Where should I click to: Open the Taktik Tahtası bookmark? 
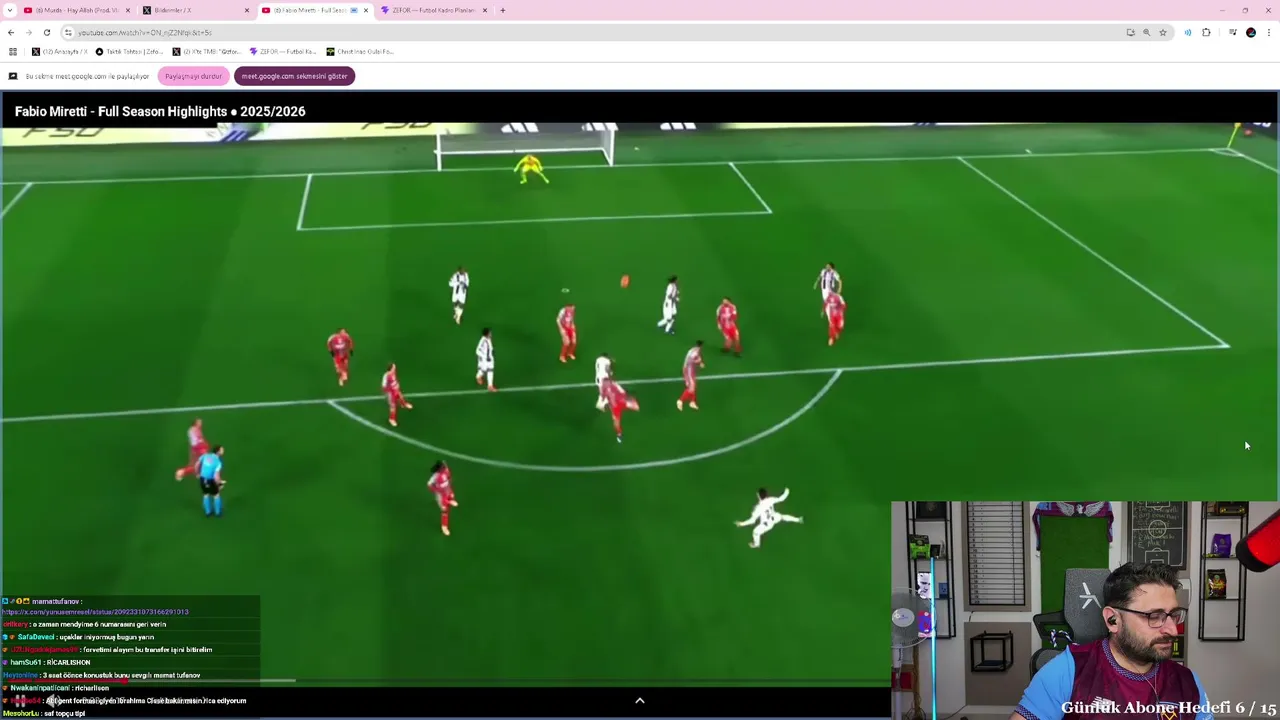click(129, 51)
